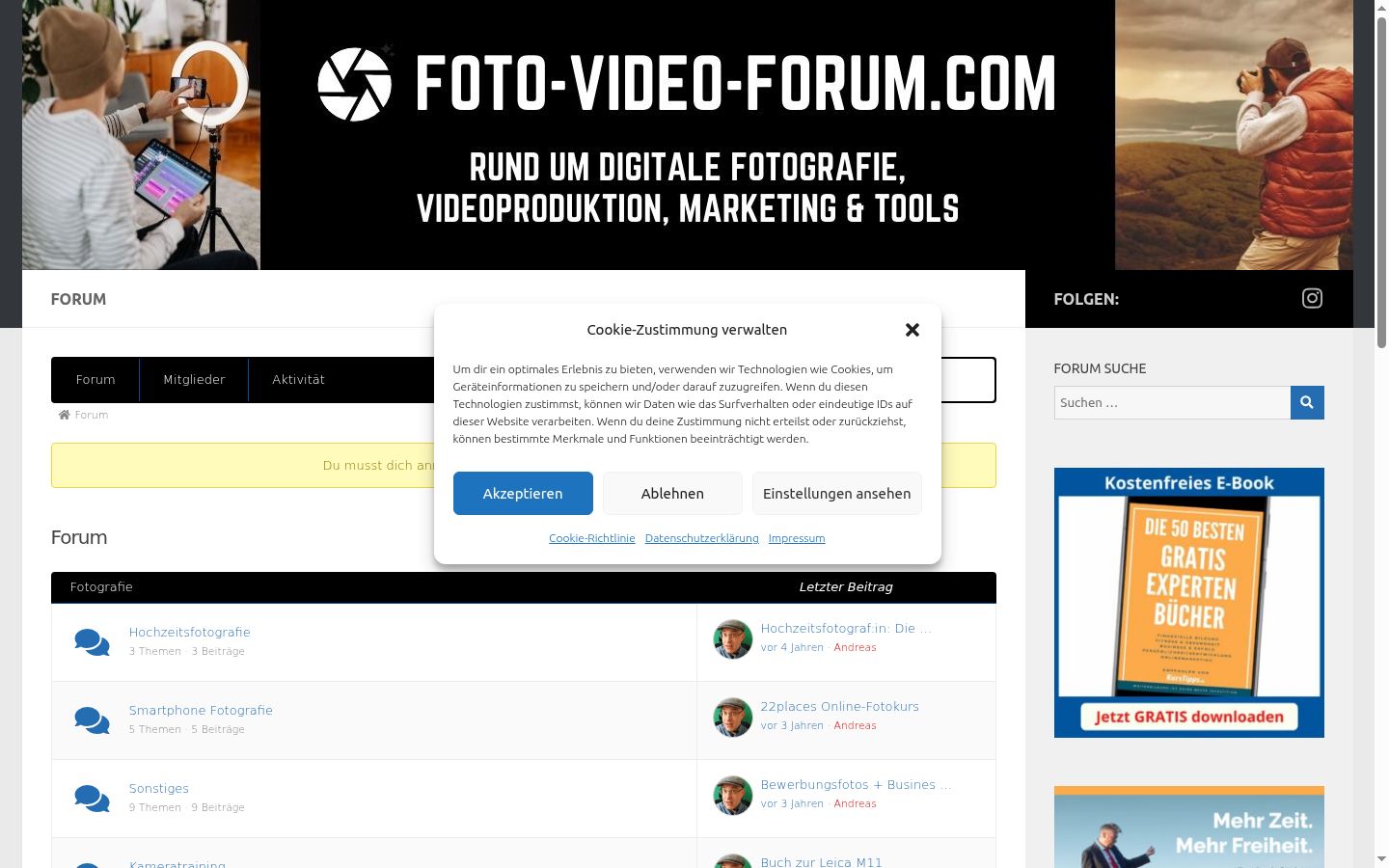Open the Datenschutzerklärung link
Viewport: 1389px width, 868px height.
coord(702,538)
